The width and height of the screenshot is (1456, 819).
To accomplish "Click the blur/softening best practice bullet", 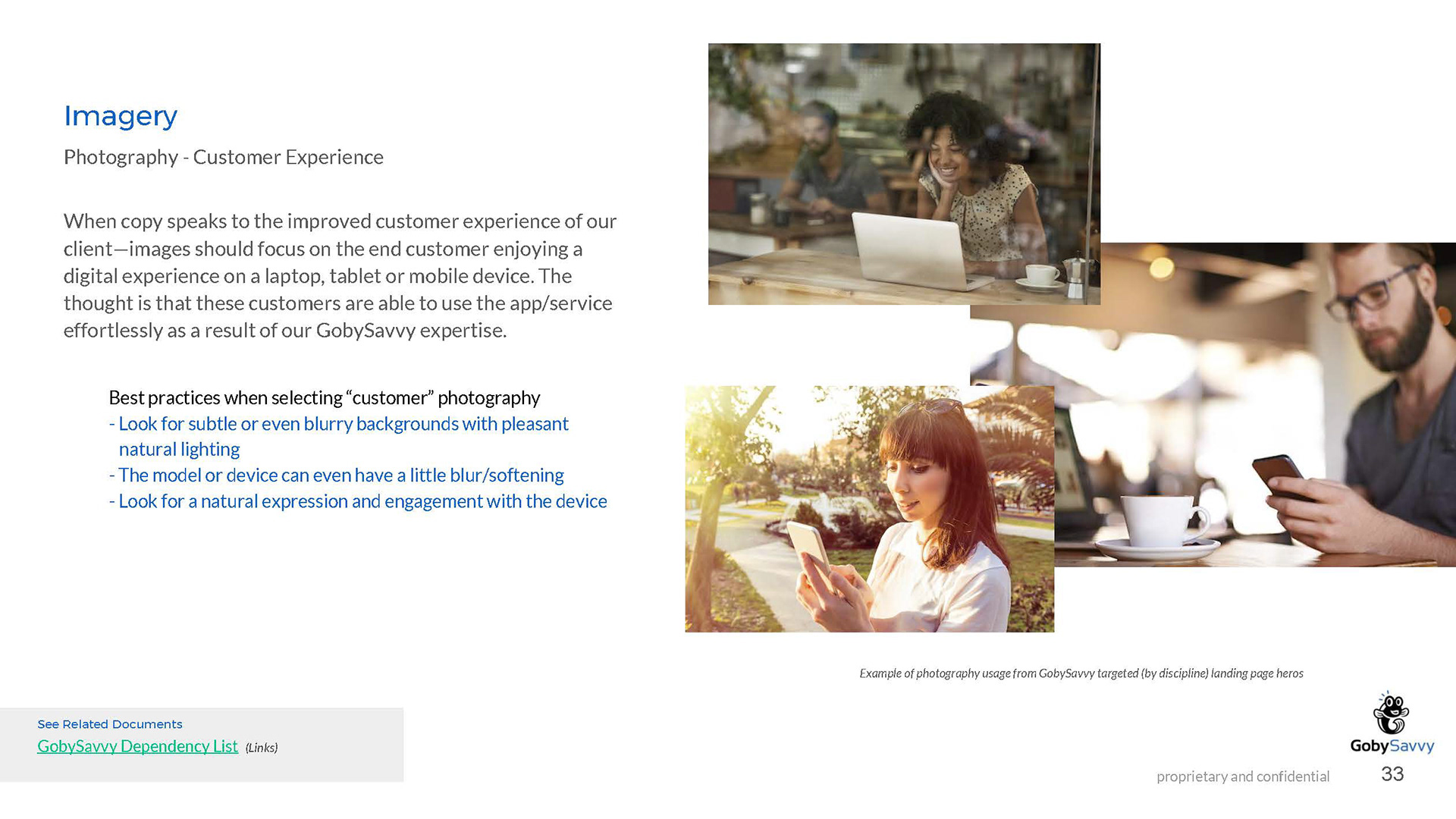I will coord(337,475).
